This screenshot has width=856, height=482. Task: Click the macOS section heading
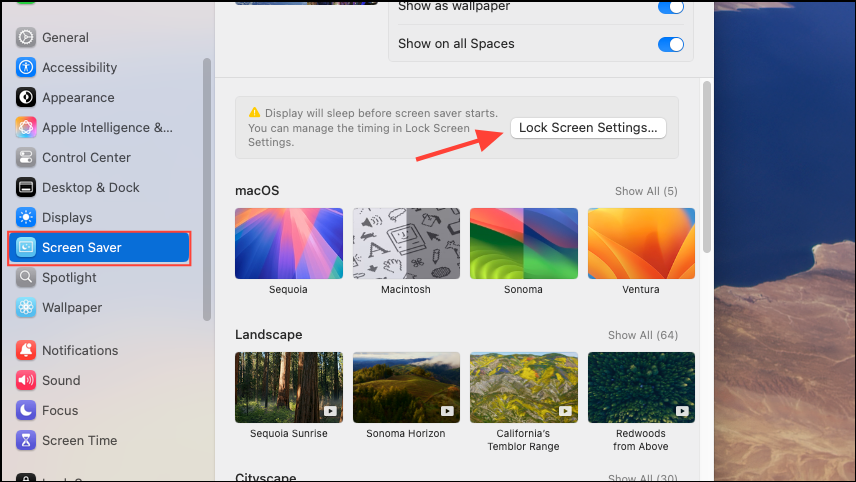257,191
